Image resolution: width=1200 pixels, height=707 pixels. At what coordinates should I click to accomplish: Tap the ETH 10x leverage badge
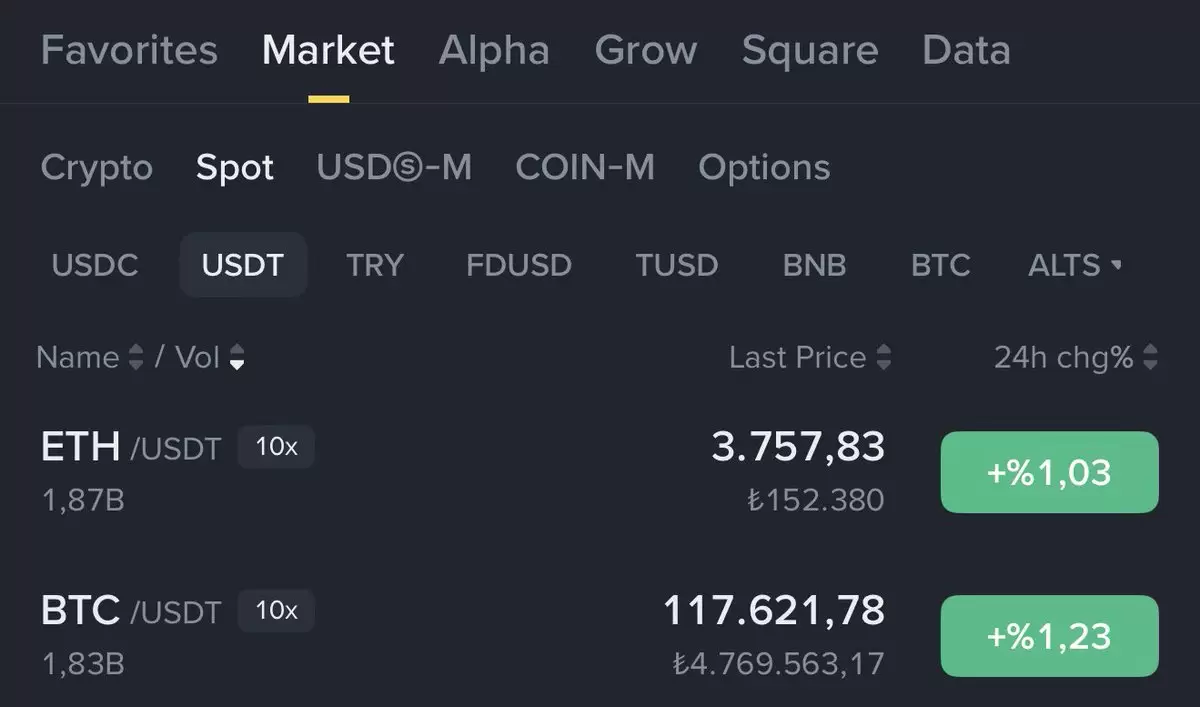point(276,447)
